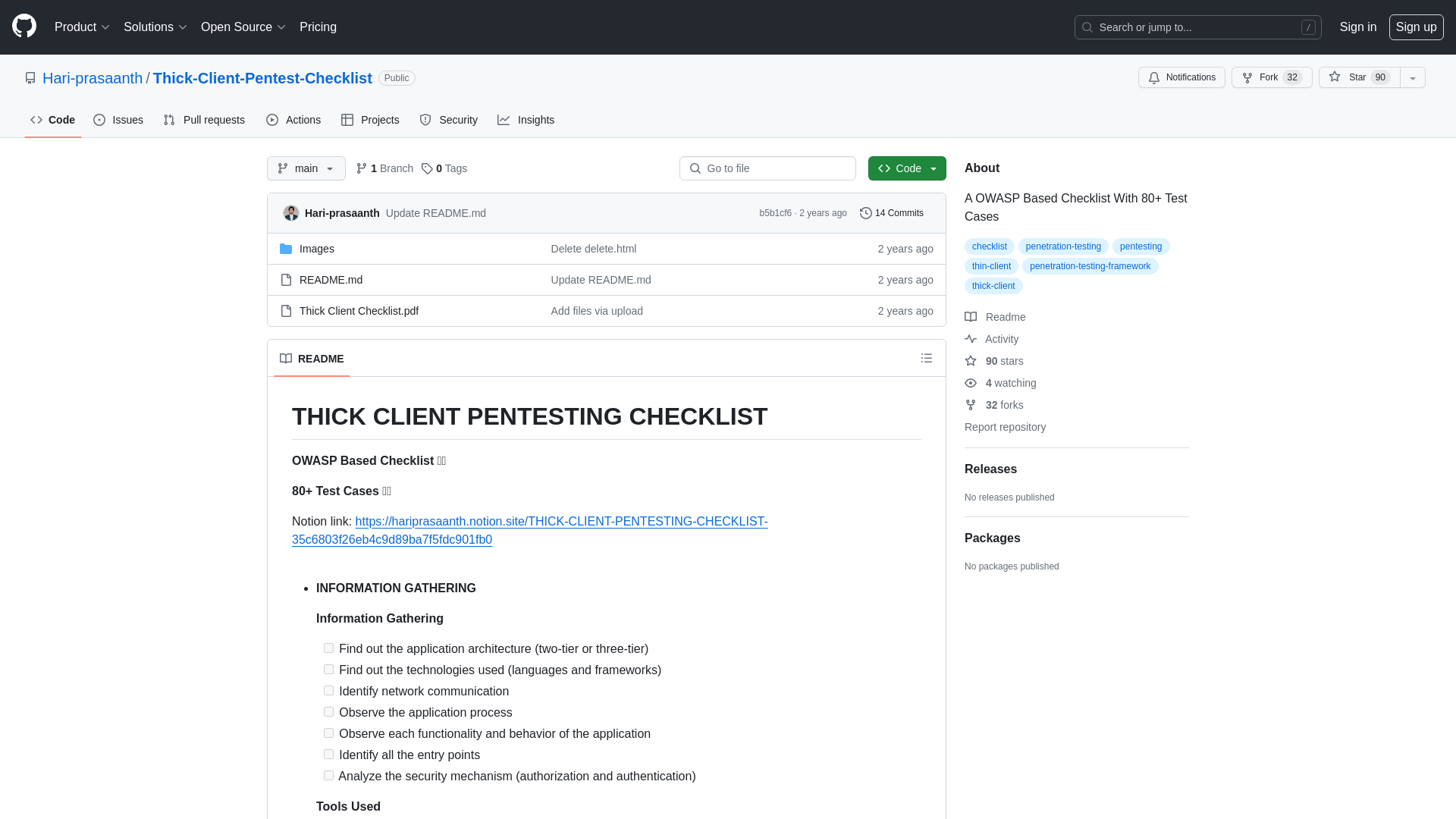
Task: Click the Sign up button
Action: [1416, 27]
